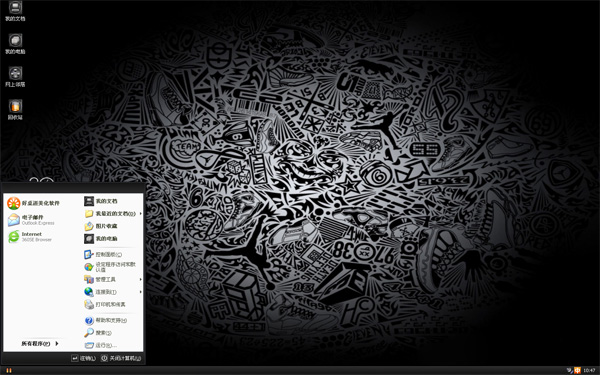Open the Recycle Bin desktop icon
This screenshot has height=375, width=600.
(15, 109)
